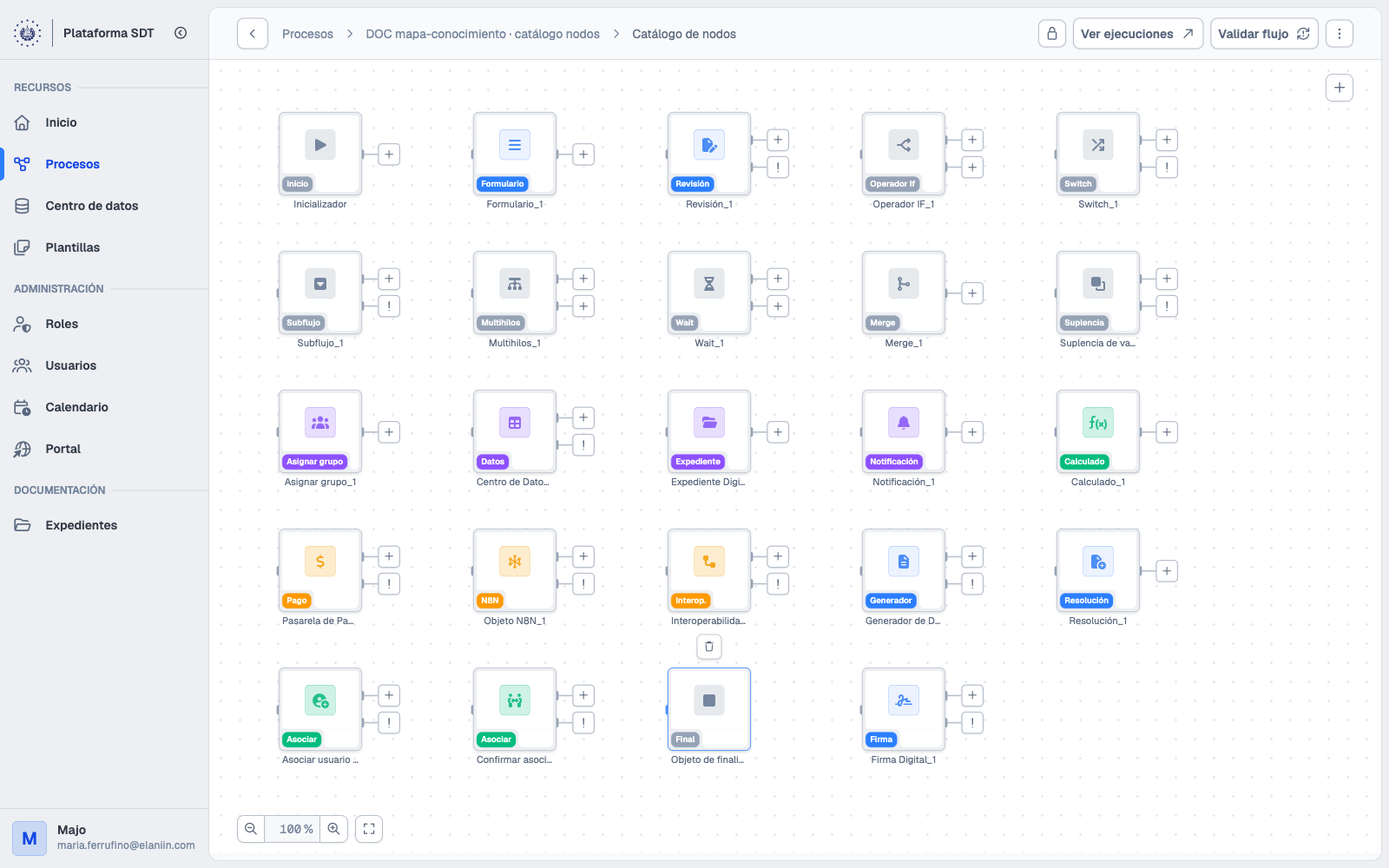Click the Objeto de finalización stop icon

point(709,700)
